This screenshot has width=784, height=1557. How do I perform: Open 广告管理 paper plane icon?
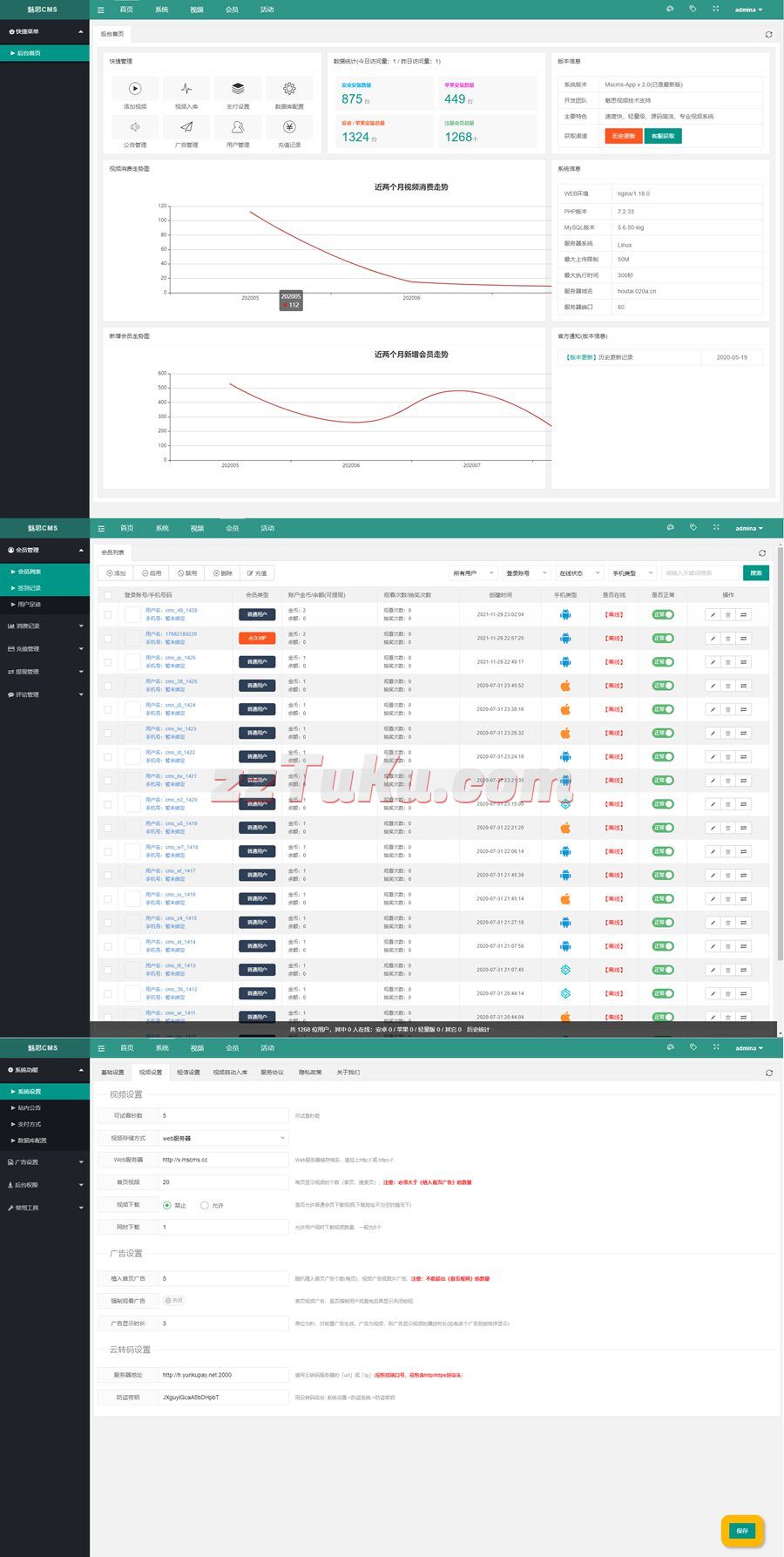(186, 127)
